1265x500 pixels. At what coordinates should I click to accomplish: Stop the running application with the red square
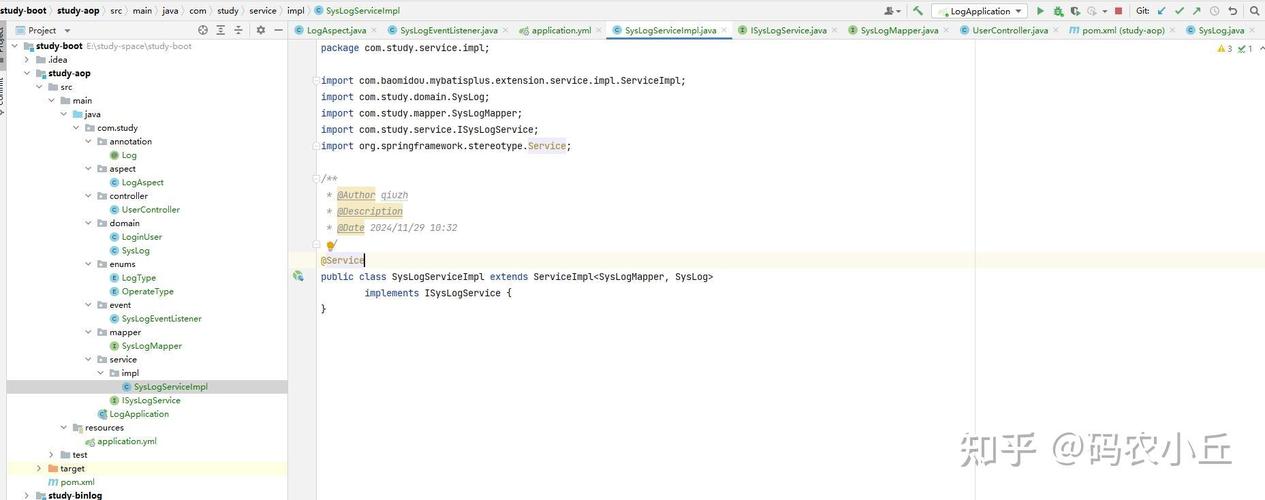1118,11
